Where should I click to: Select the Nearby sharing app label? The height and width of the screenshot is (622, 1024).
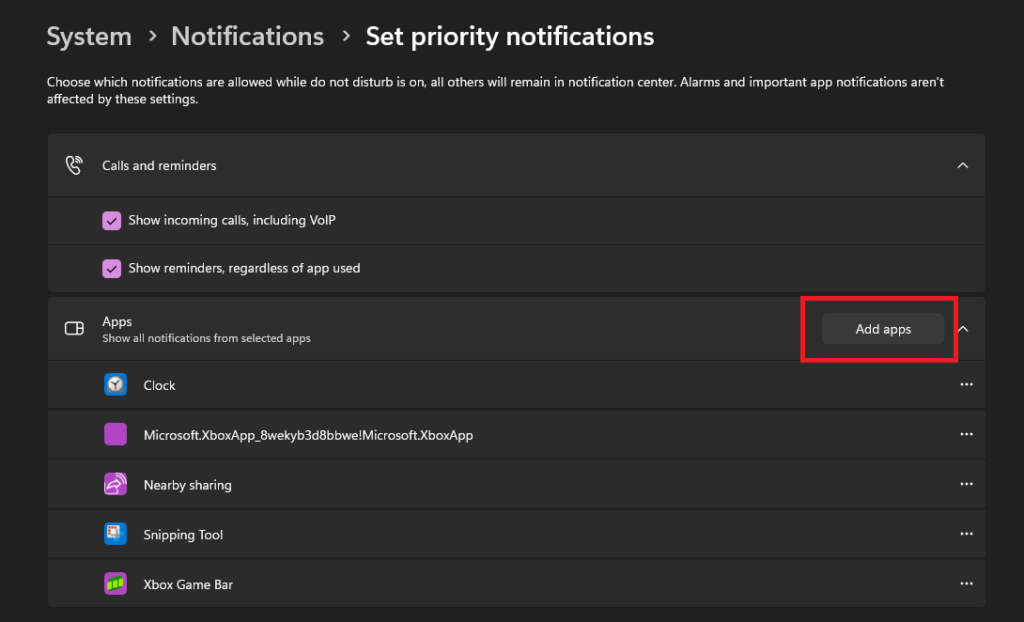tap(187, 485)
